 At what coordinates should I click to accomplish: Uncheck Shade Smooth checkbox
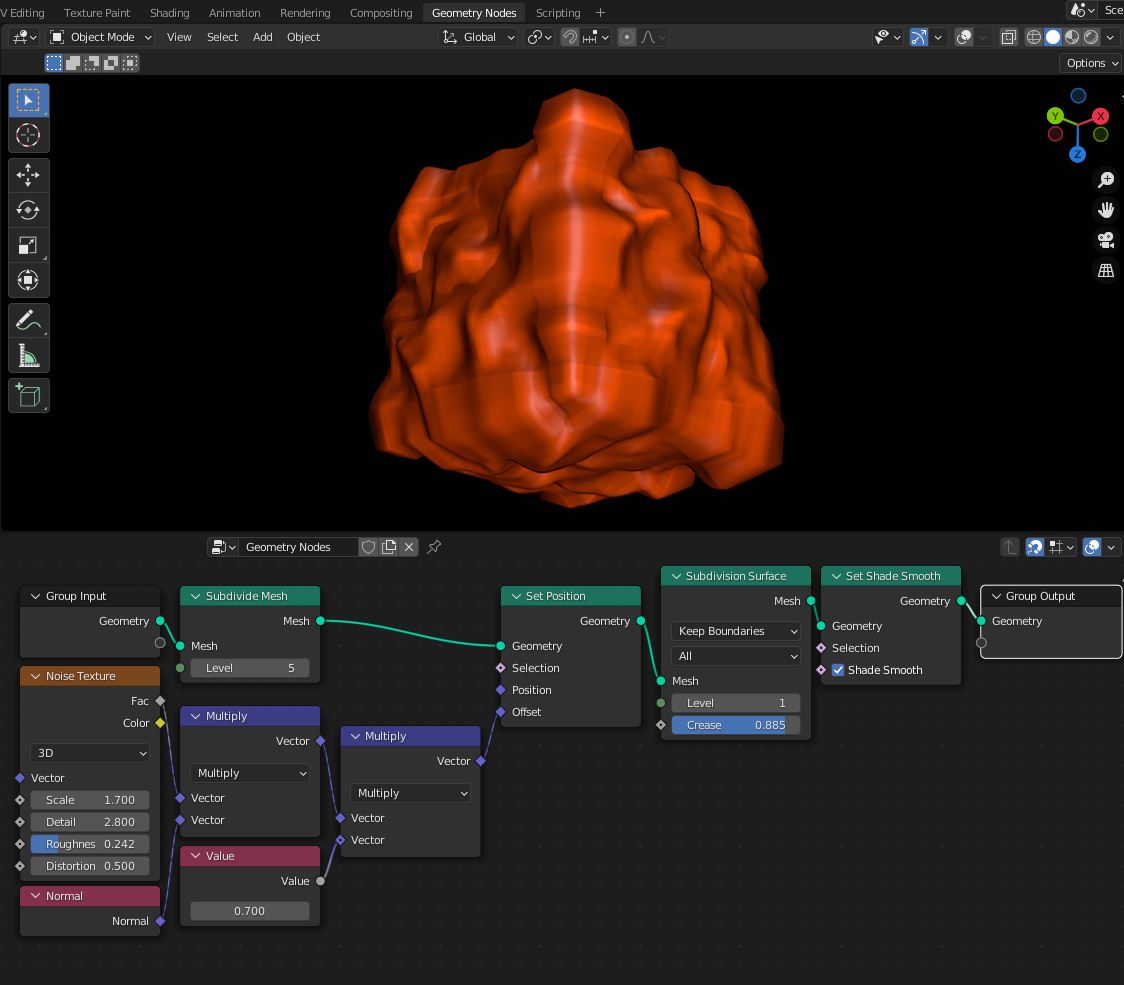[838, 670]
